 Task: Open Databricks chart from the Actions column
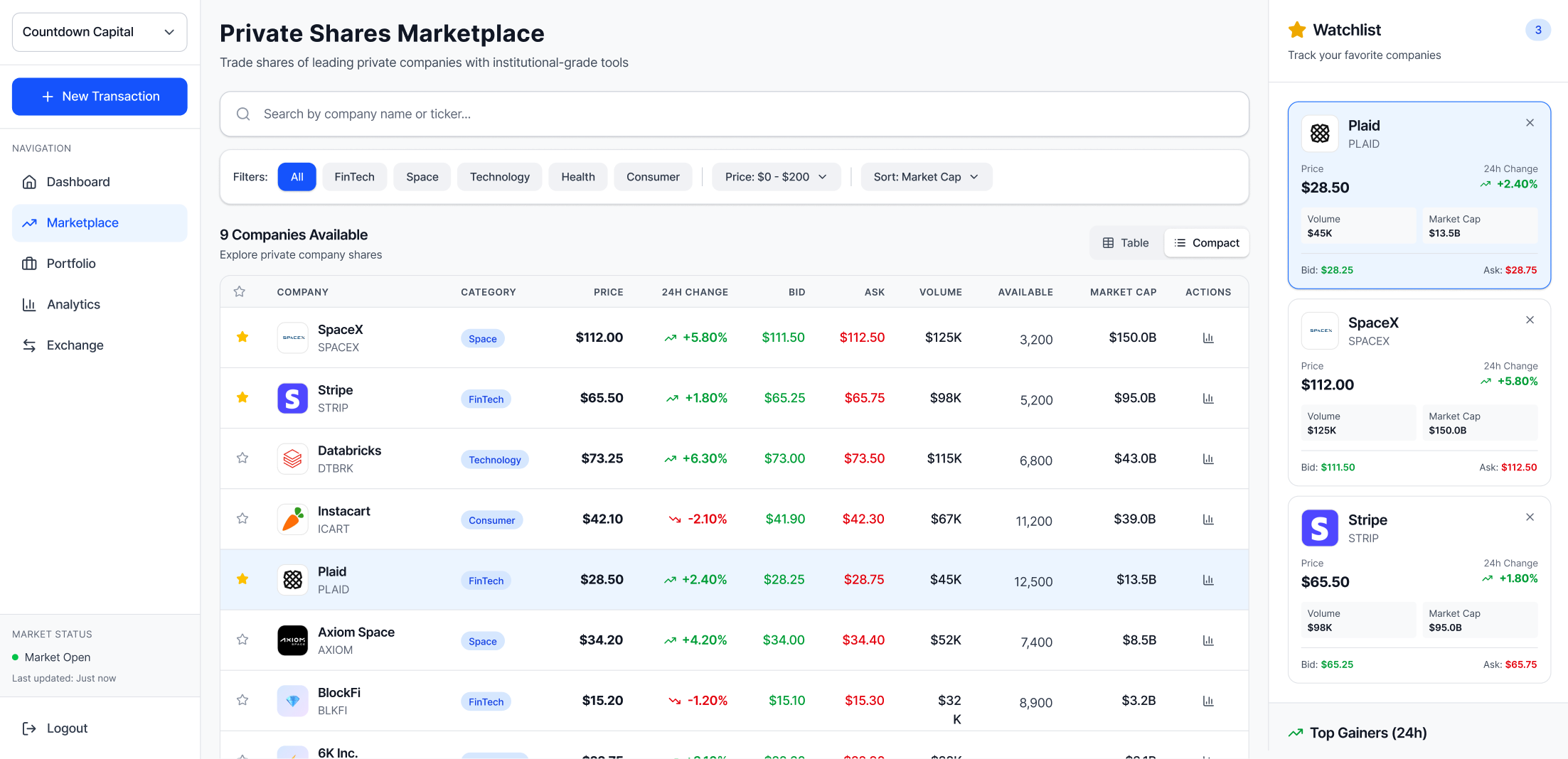1209,458
